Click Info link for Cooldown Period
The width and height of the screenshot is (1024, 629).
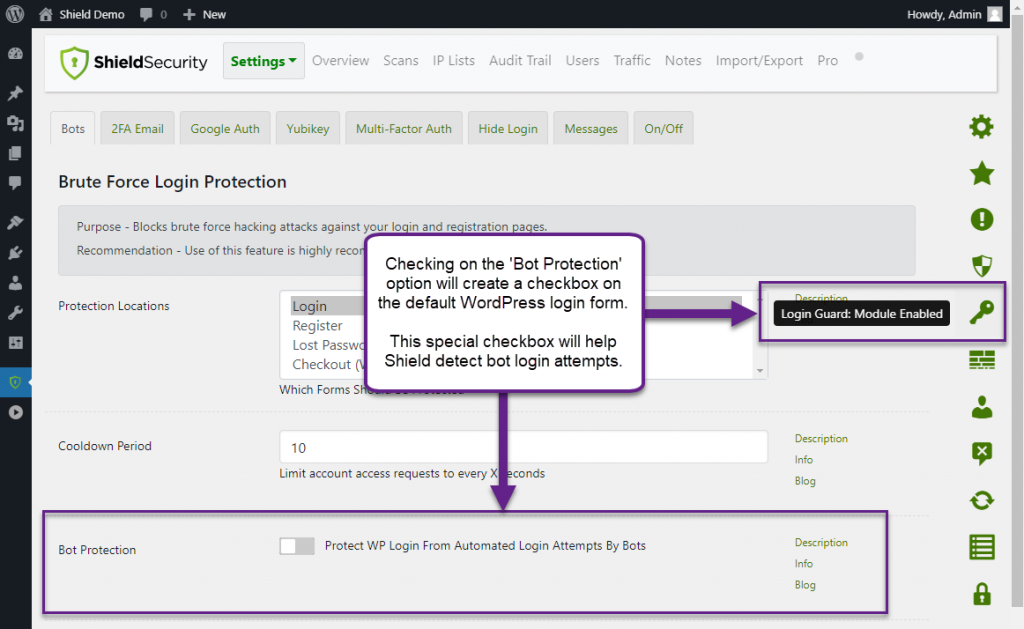click(x=803, y=459)
